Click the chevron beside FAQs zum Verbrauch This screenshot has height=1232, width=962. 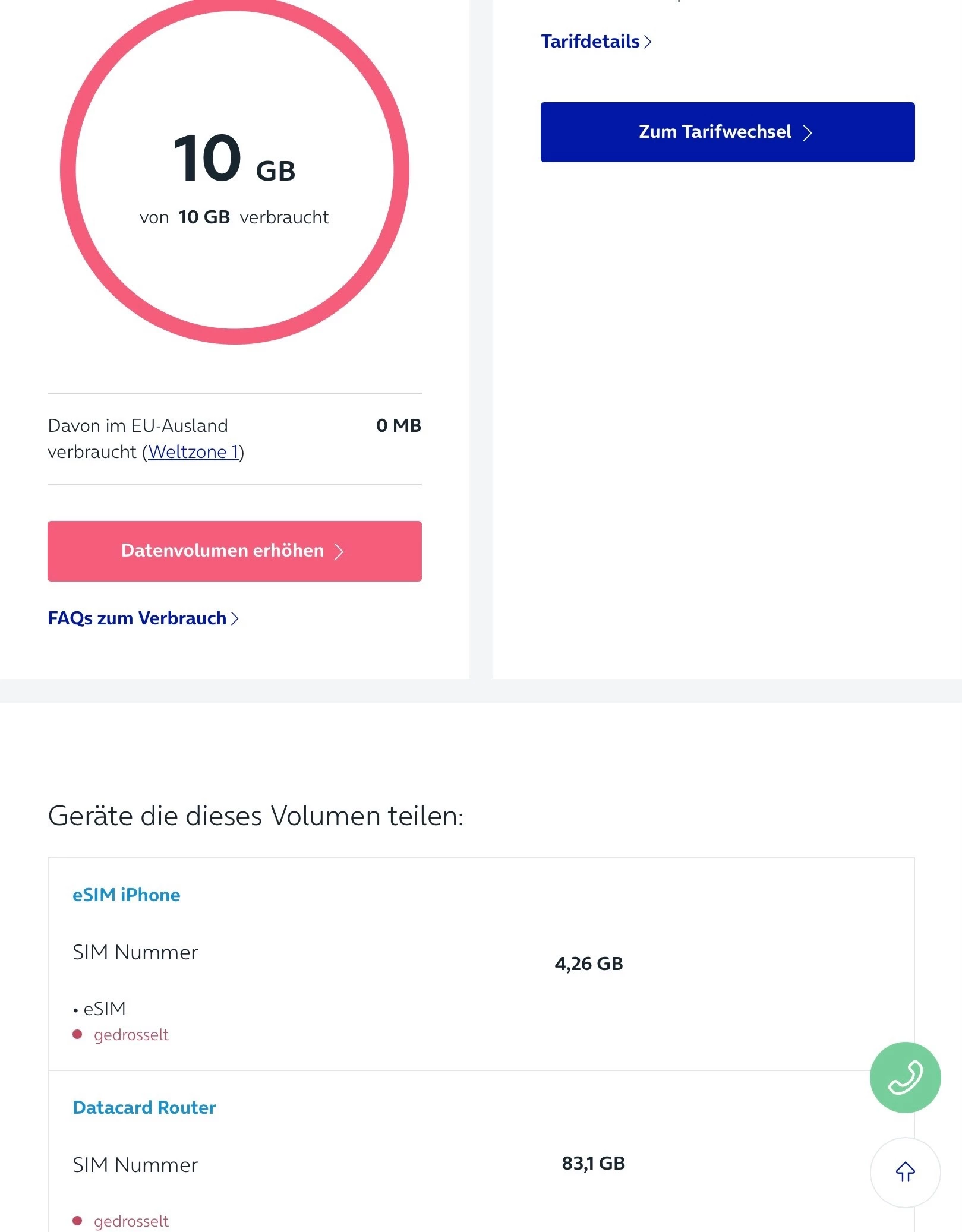235,618
